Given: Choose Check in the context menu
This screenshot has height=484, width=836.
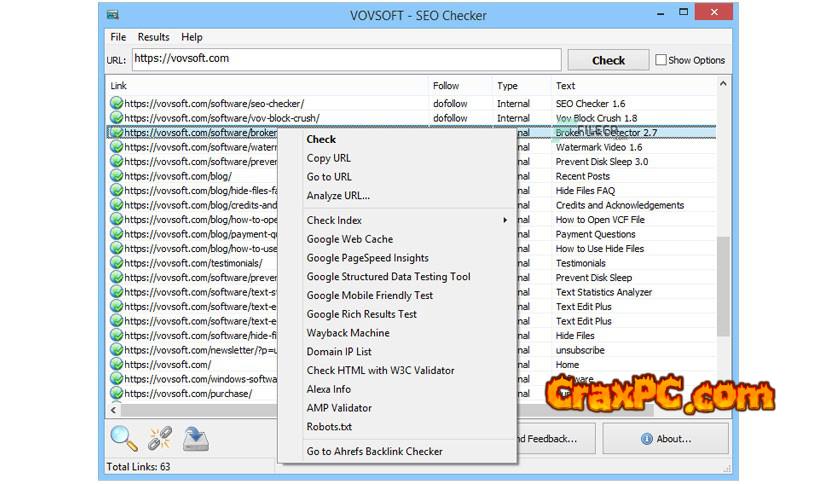Looking at the screenshot, I should coord(321,139).
